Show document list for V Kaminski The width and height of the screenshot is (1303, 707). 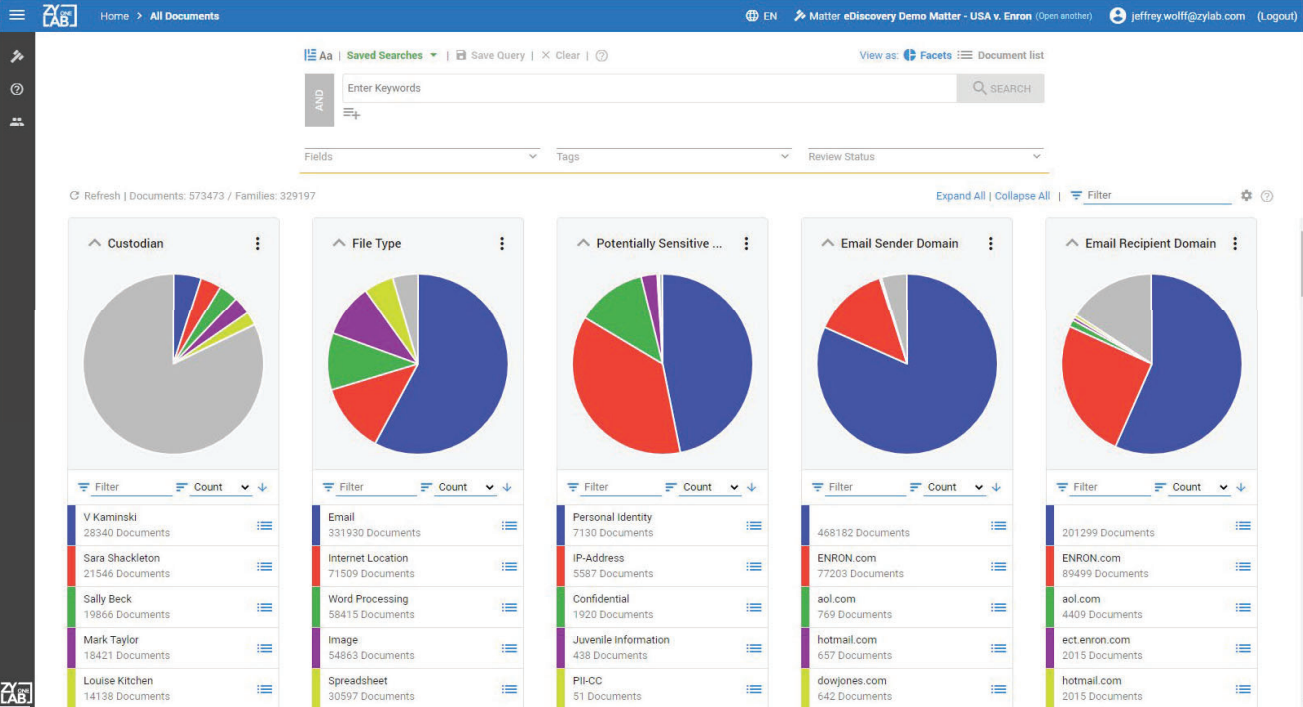(x=264, y=525)
